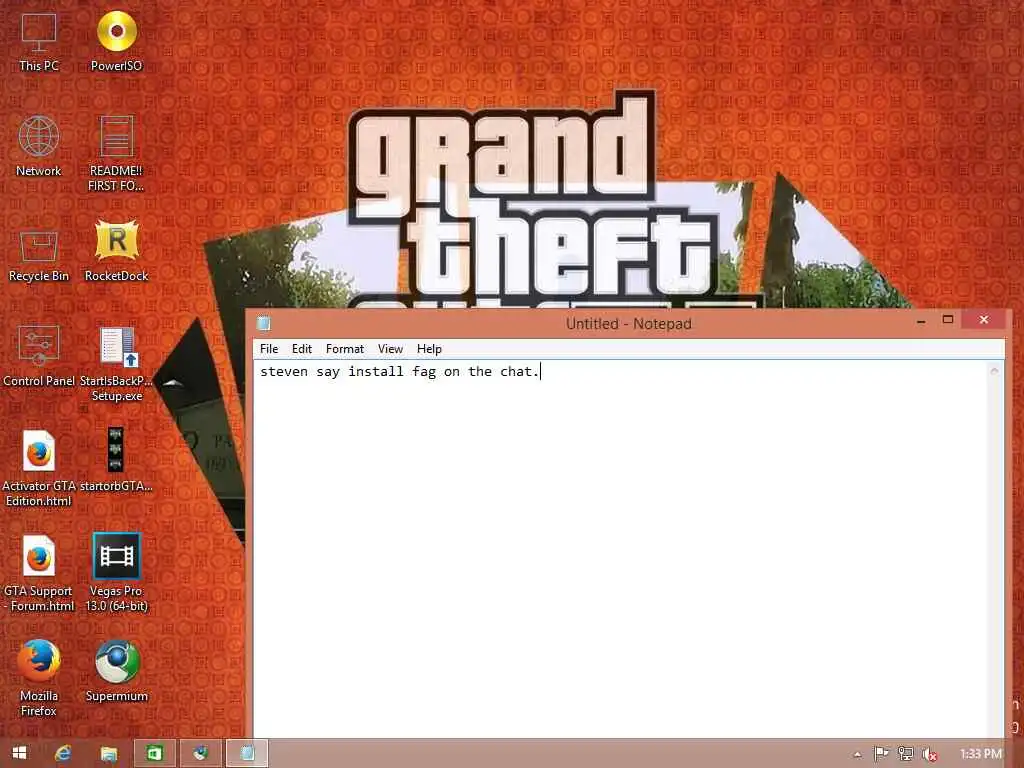
Task: Click the 1:33 PM taskbar clock
Action: (980, 754)
